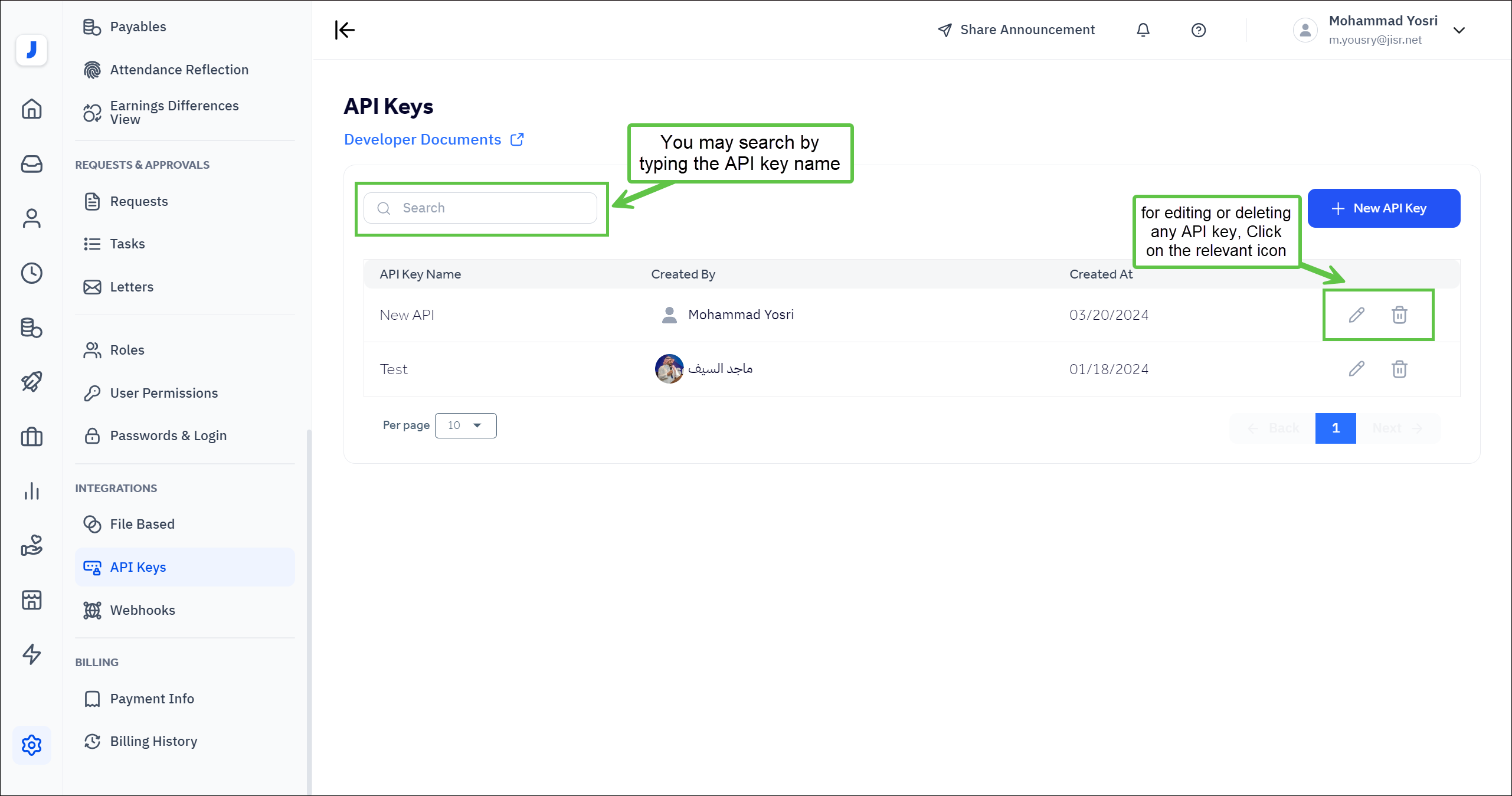Open the Per page dropdown showing 10
Screen dimensions: 1512x796
pyautogui.click(x=465, y=425)
